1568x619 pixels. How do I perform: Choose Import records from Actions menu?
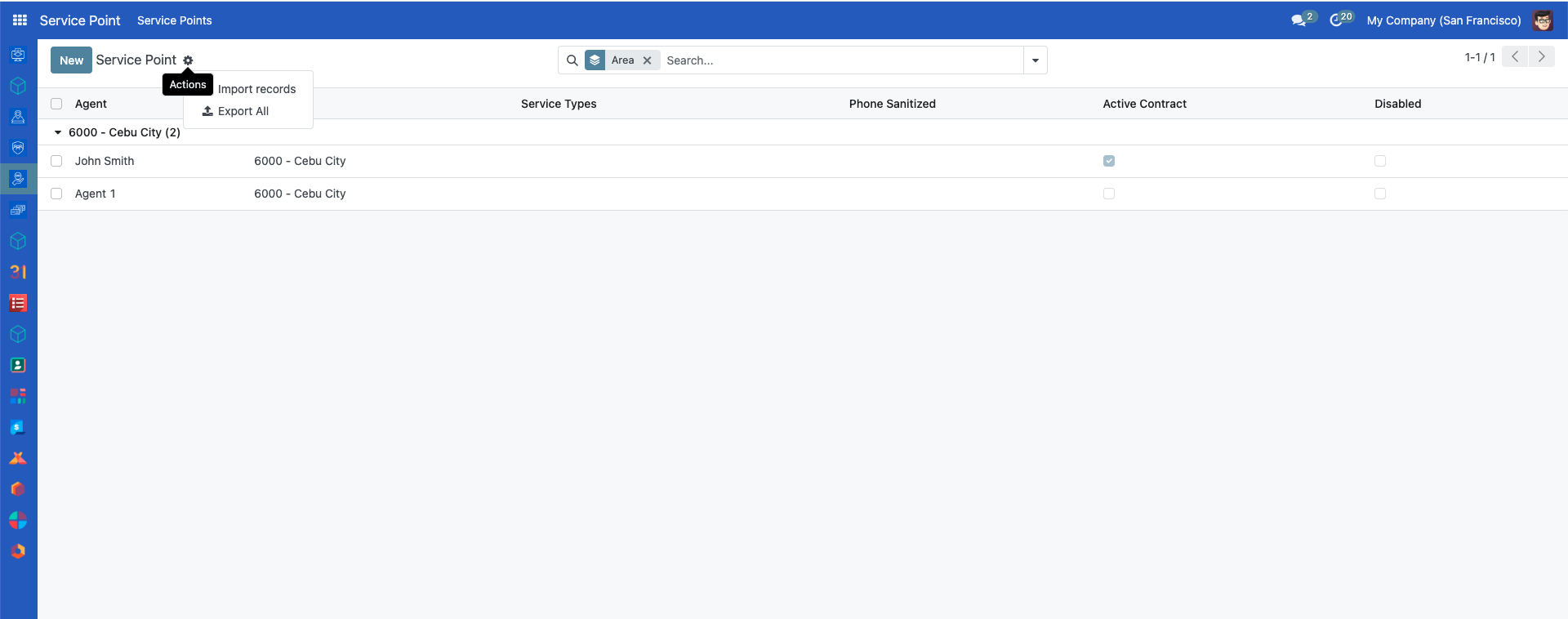(256, 89)
